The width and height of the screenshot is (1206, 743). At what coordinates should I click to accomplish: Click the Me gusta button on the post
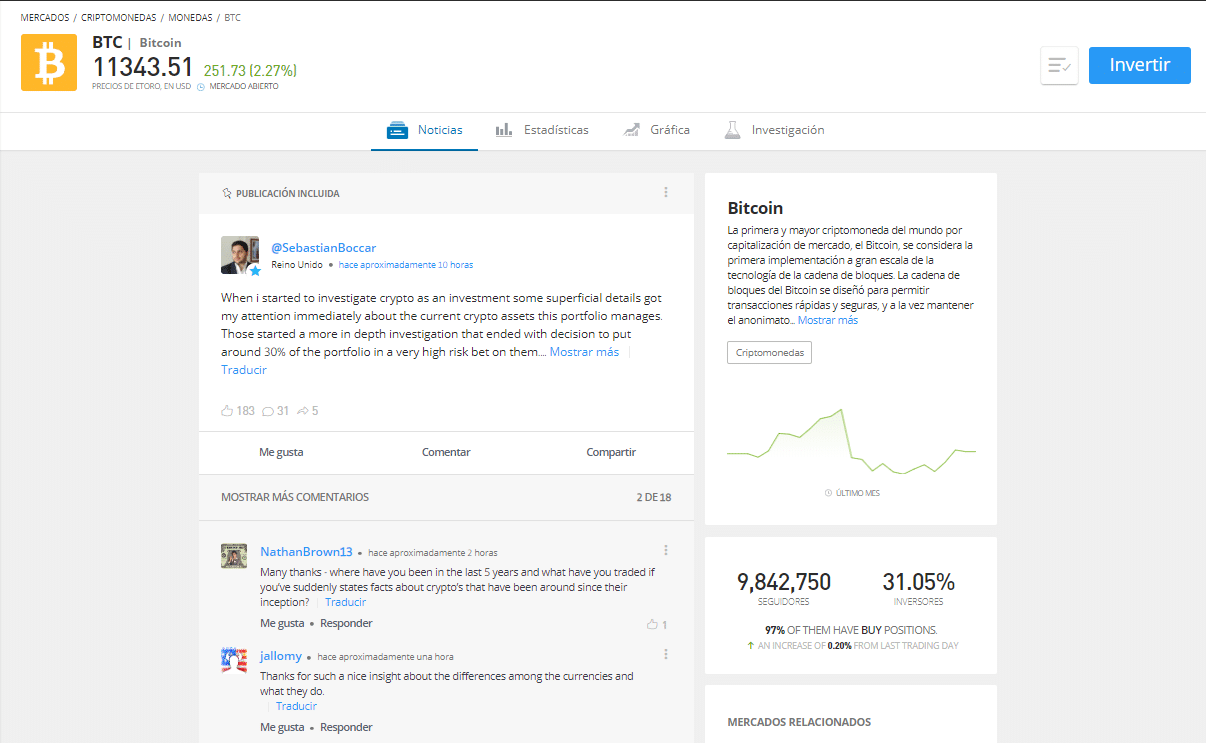[x=281, y=452]
